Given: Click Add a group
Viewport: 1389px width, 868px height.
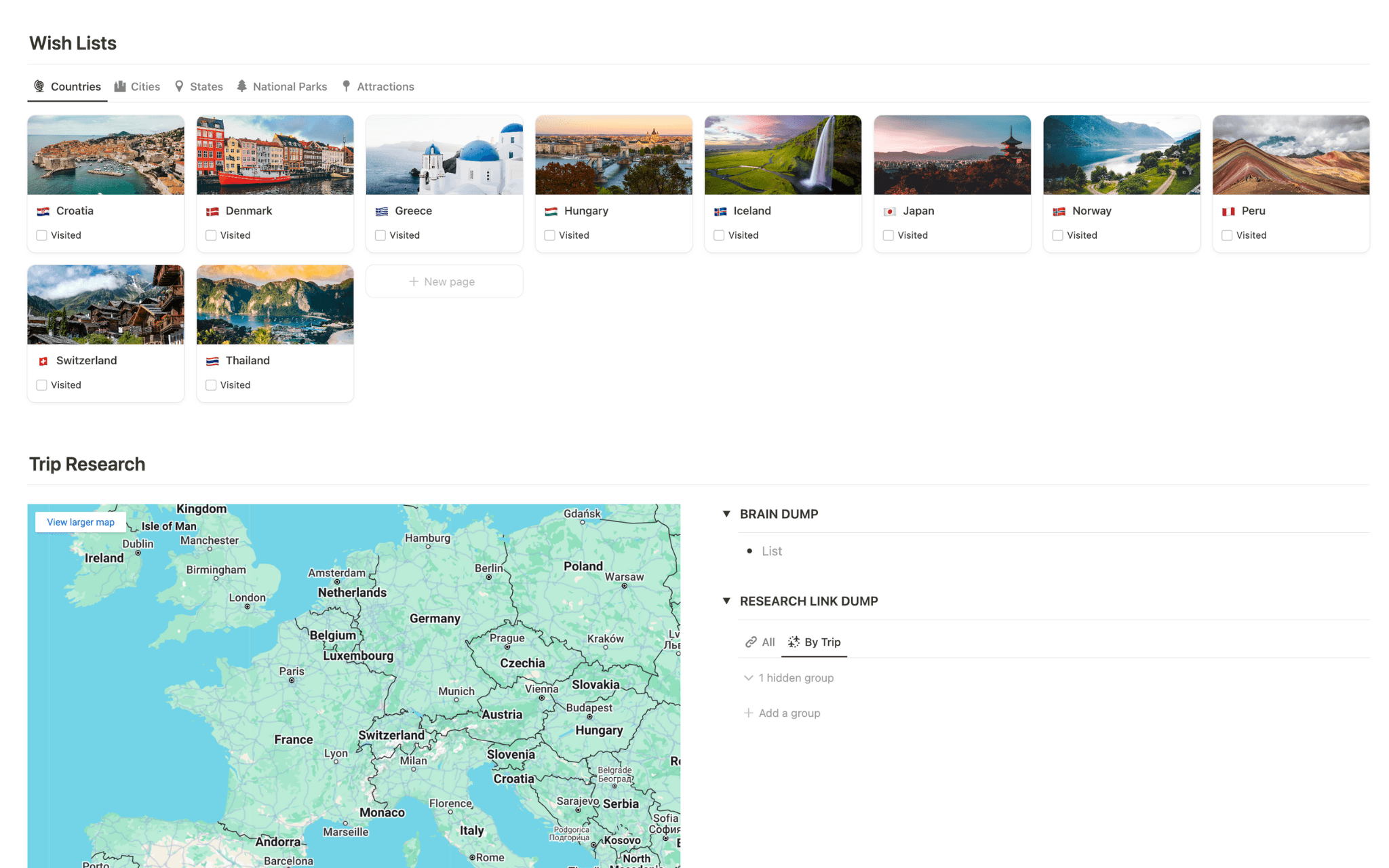Looking at the screenshot, I should pos(783,713).
